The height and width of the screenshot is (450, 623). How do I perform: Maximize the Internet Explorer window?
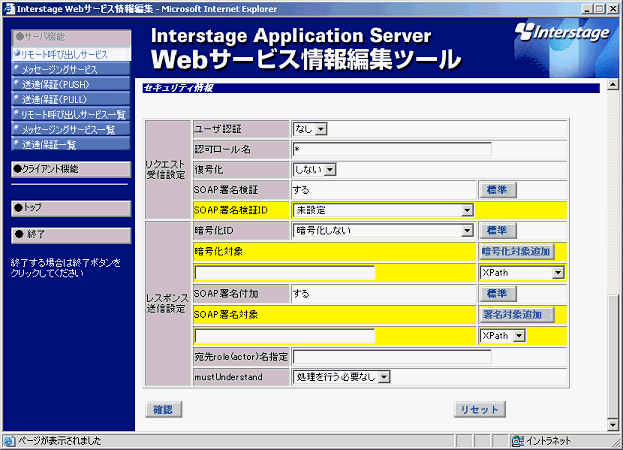(600, 9)
